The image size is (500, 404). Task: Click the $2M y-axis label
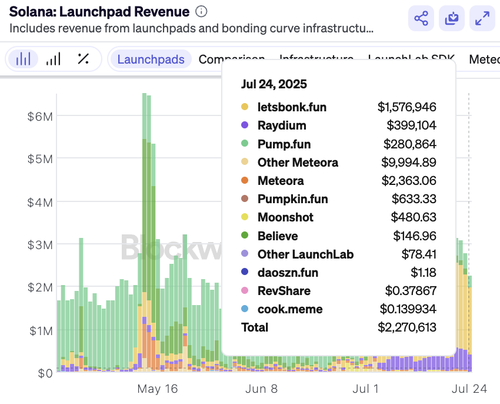click(40, 287)
